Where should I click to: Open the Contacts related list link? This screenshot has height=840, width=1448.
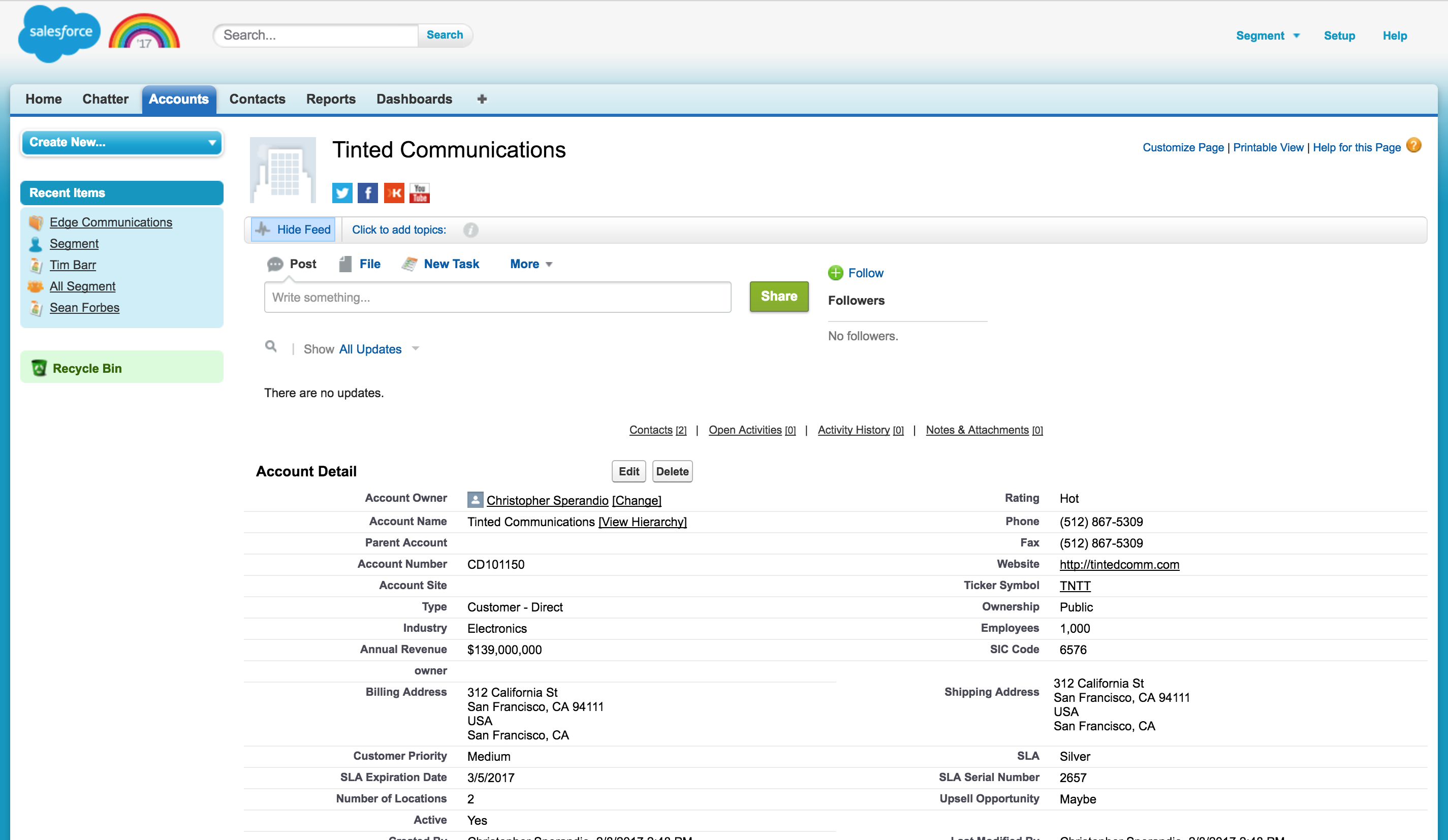tap(651, 430)
